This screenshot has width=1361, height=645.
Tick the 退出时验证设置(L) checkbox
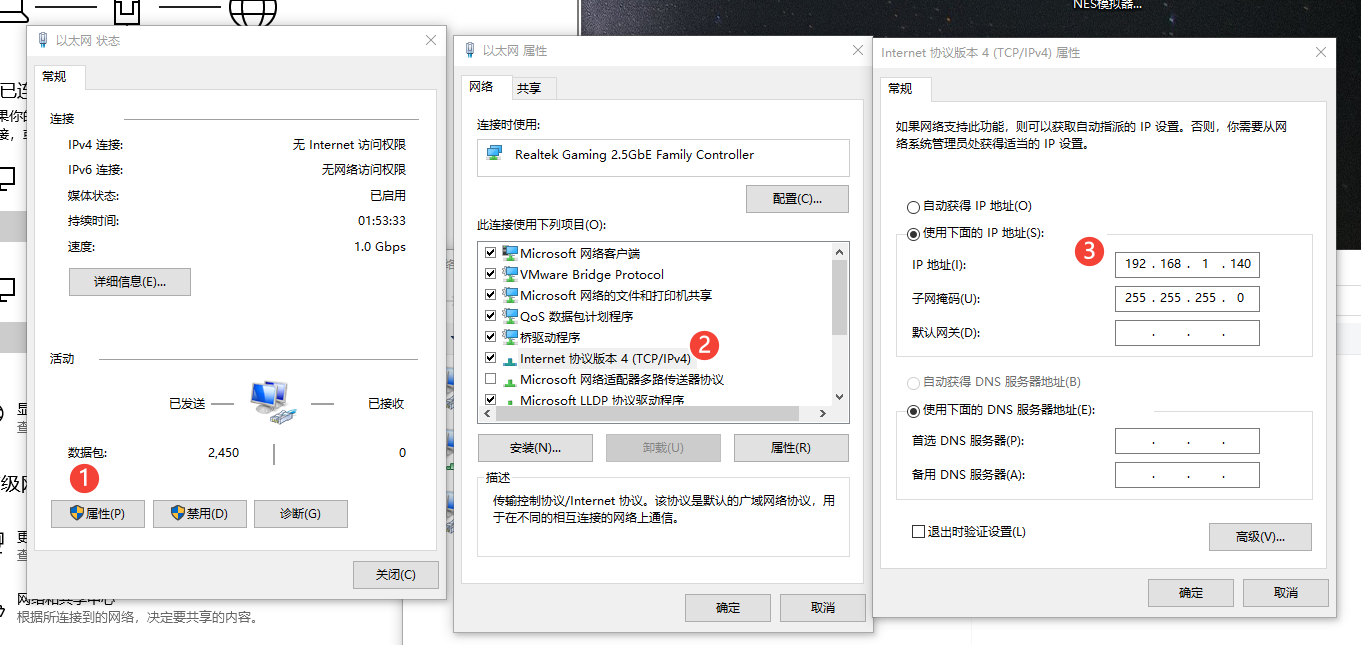(918, 532)
